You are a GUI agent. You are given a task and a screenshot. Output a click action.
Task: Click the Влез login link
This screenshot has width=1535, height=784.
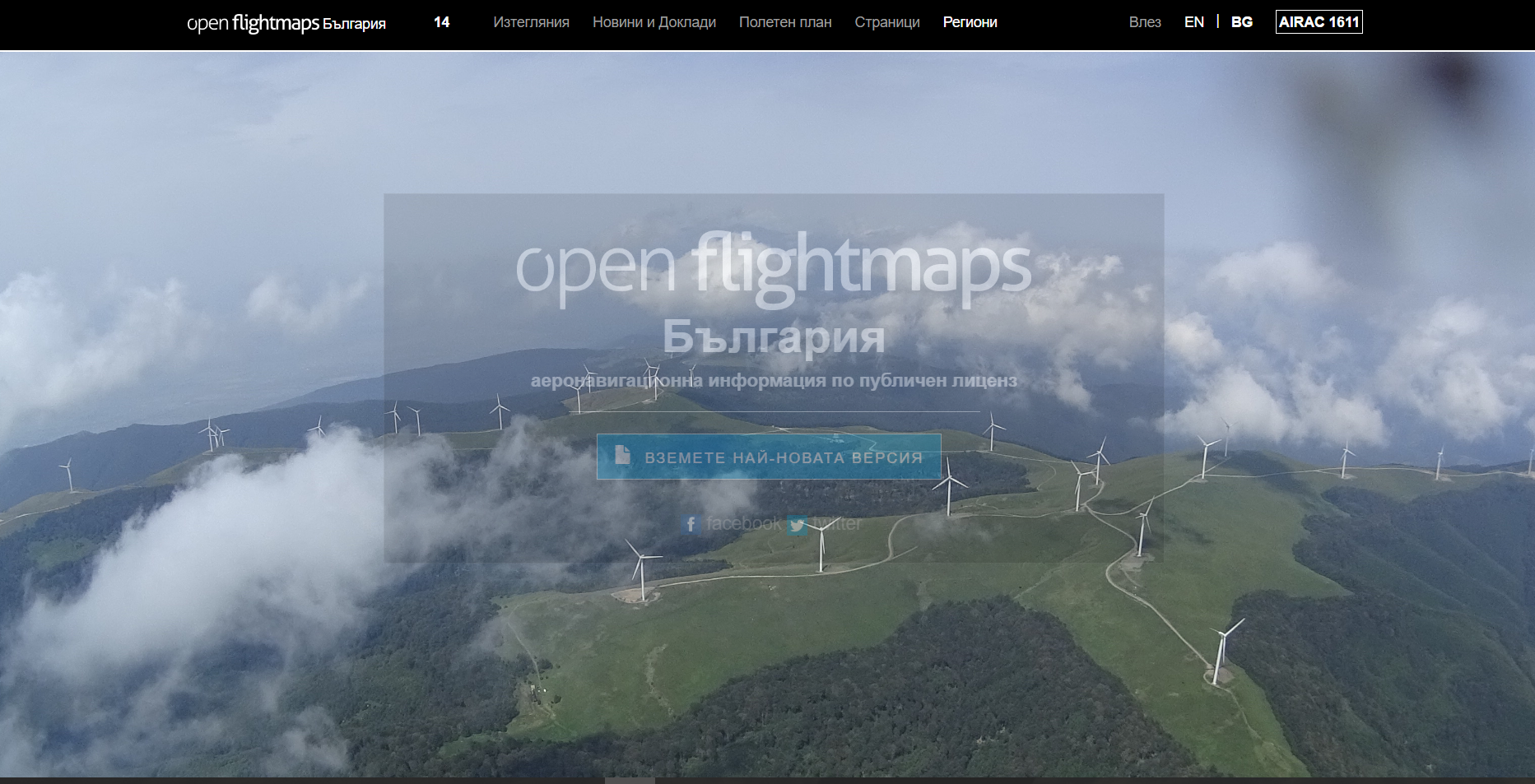(1144, 22)
